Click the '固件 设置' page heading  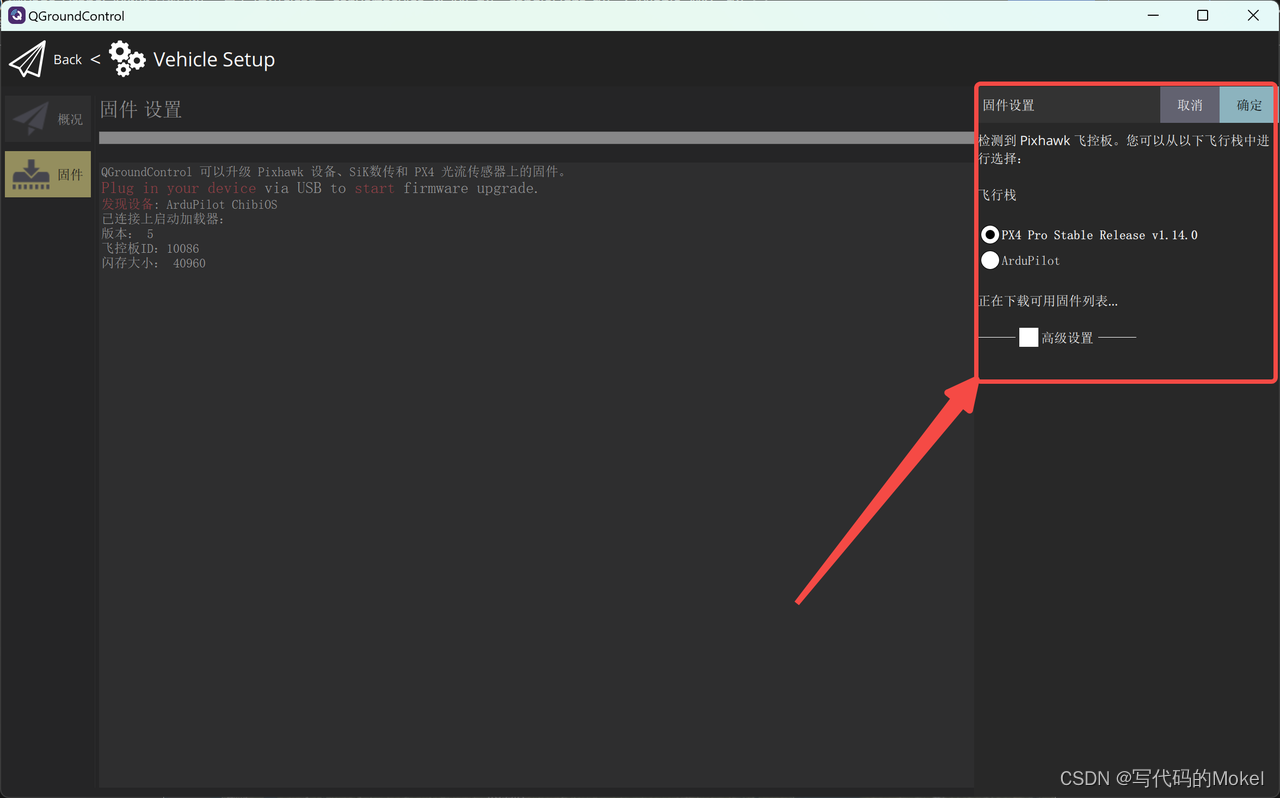point(141,110)
